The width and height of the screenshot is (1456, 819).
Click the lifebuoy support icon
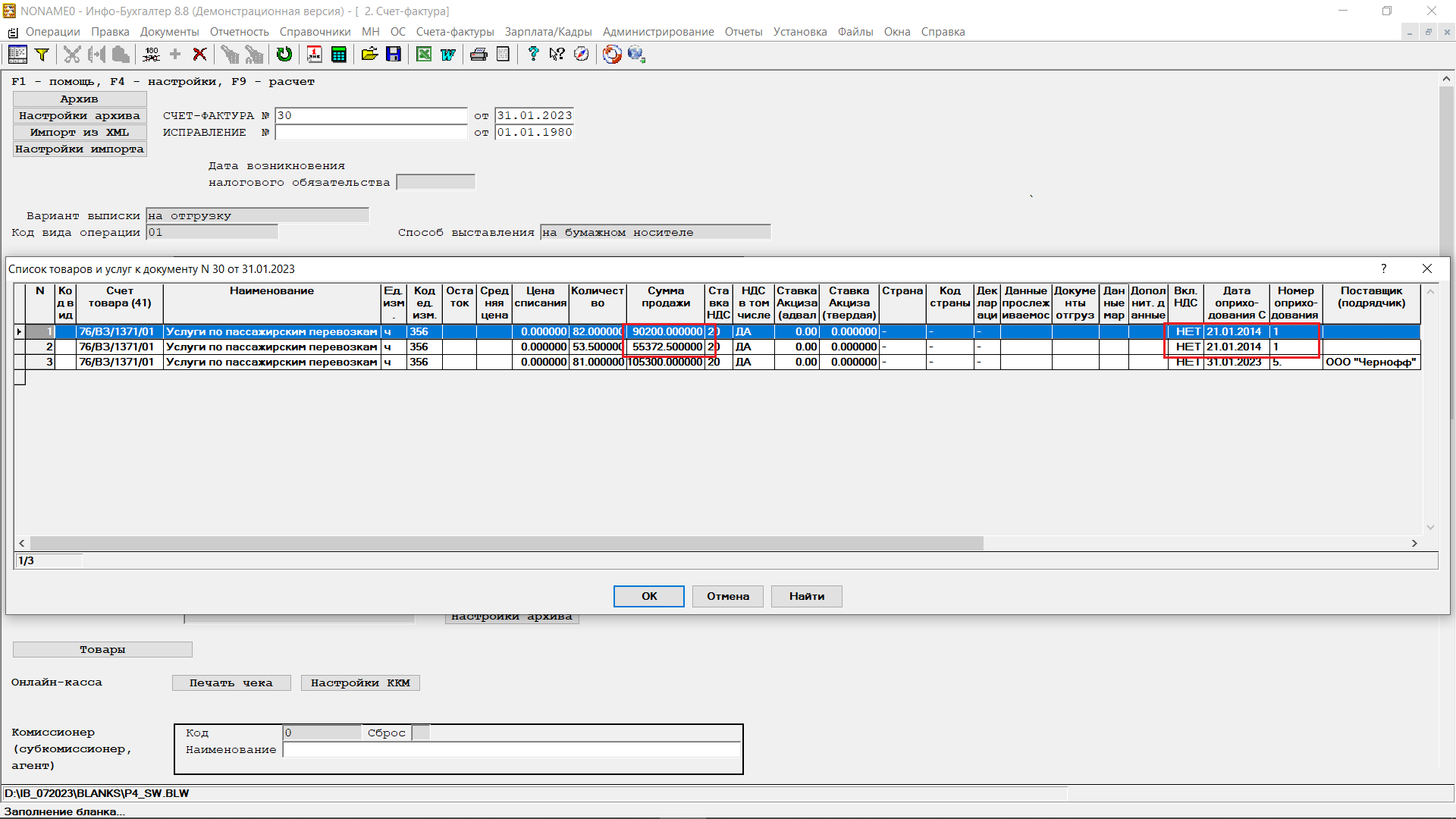tap(612, 54)
